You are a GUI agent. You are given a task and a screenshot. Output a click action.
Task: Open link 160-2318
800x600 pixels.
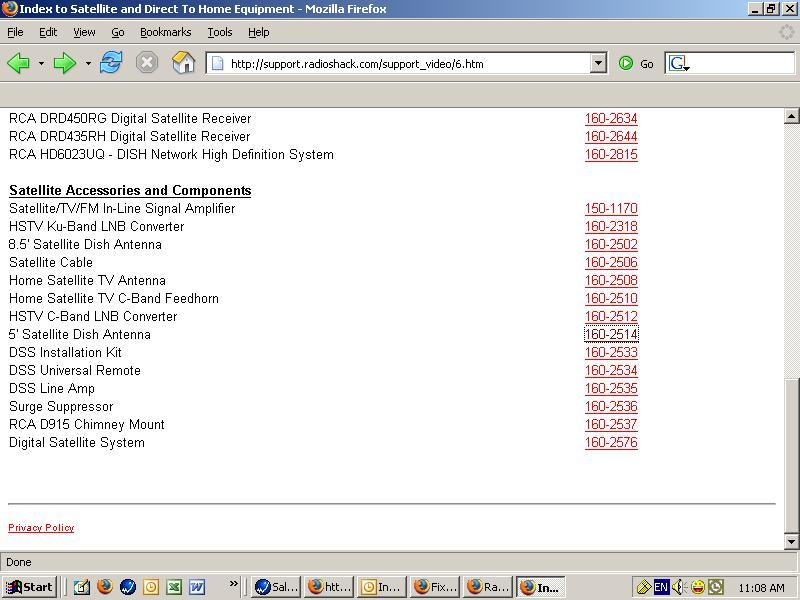611,227
